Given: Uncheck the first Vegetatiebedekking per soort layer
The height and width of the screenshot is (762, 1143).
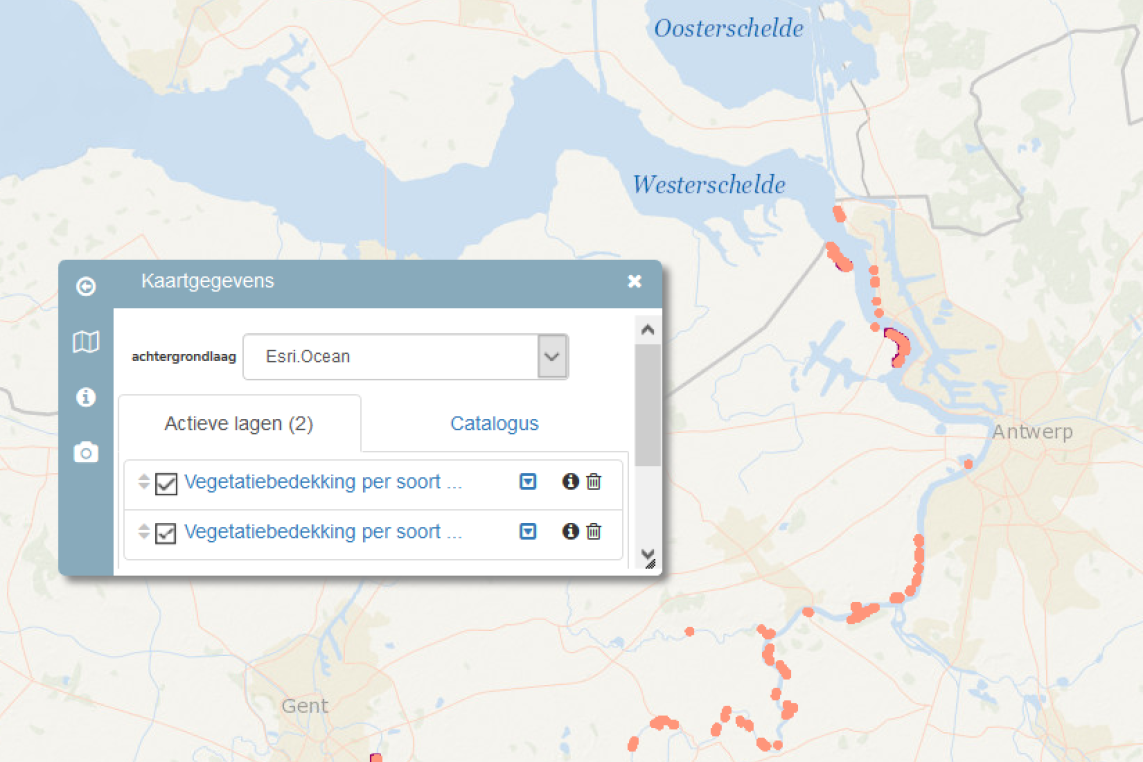Looking at the screenshot, I should (165, 481).
